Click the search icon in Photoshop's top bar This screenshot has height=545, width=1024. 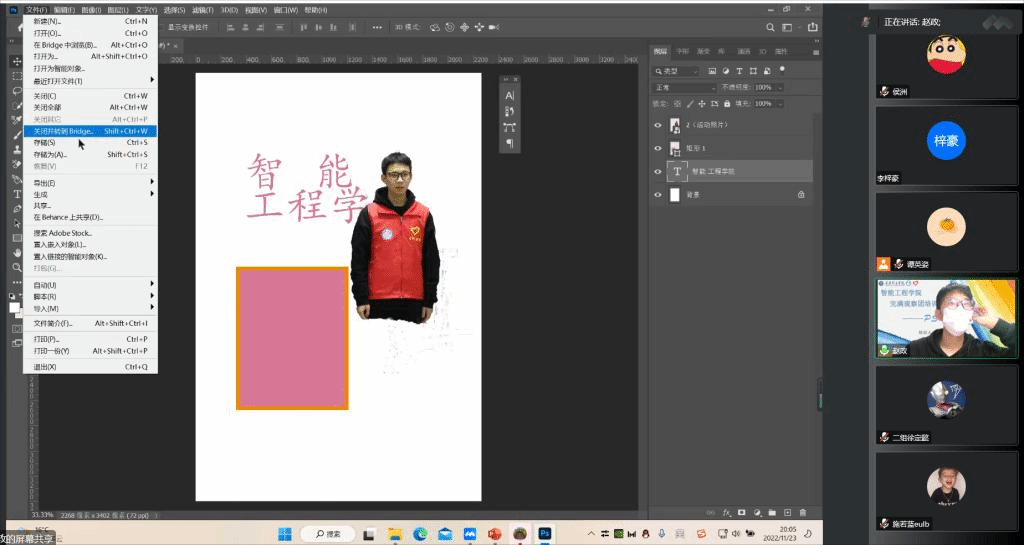tap(769, 27)
